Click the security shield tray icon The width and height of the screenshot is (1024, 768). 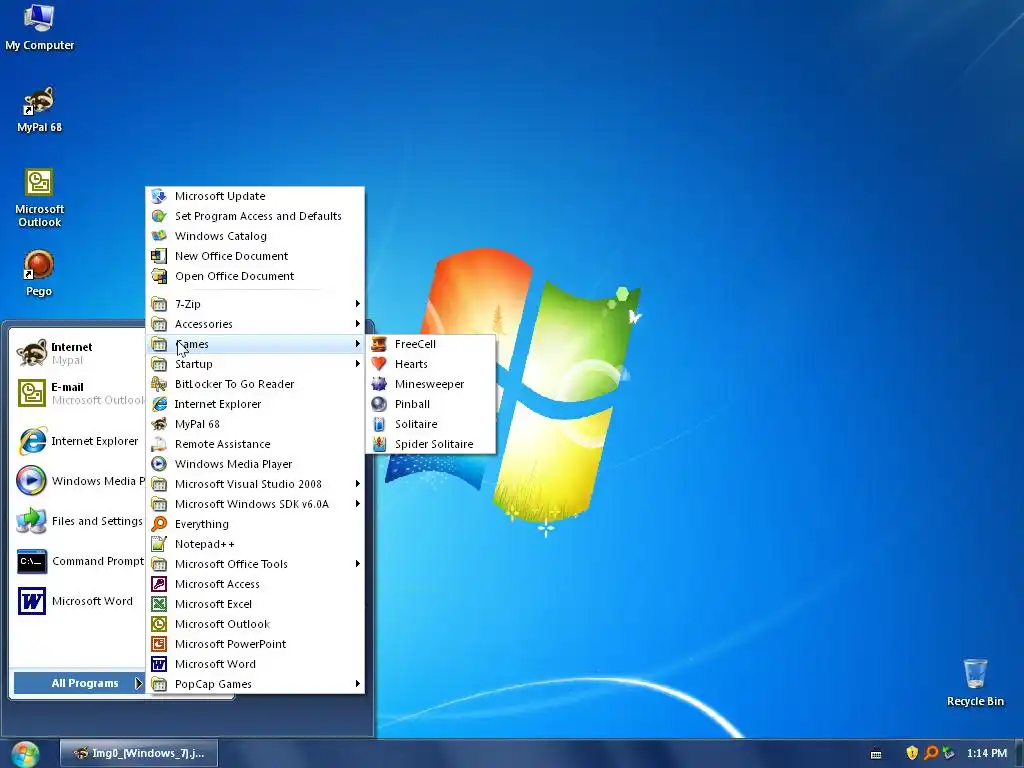click(912, 753)
